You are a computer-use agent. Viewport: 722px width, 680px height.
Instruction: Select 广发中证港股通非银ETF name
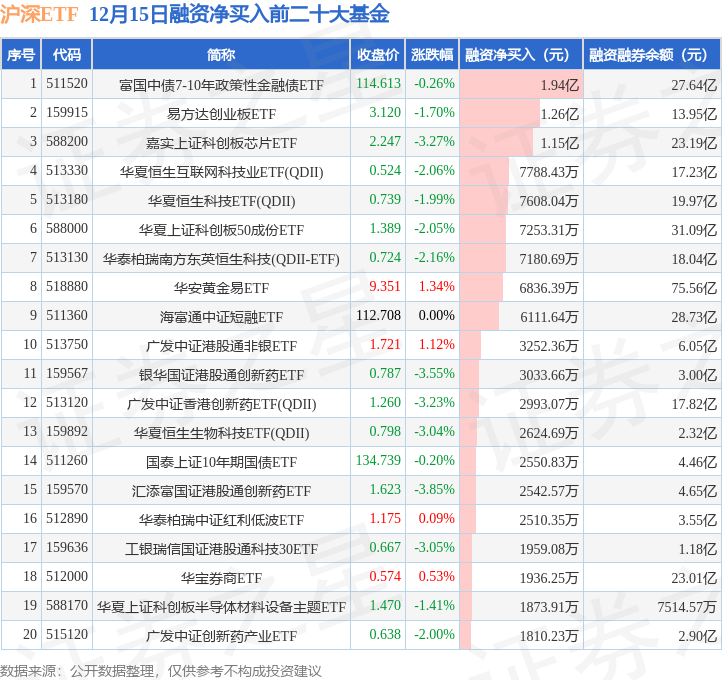pyautogui.click(x=221, y=346)
